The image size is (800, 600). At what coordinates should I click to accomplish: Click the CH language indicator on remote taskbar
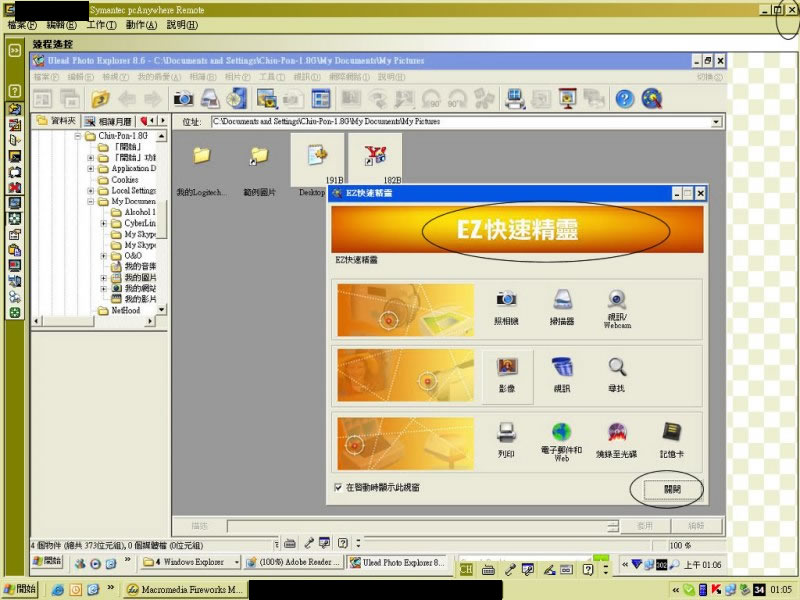(466, 569)
